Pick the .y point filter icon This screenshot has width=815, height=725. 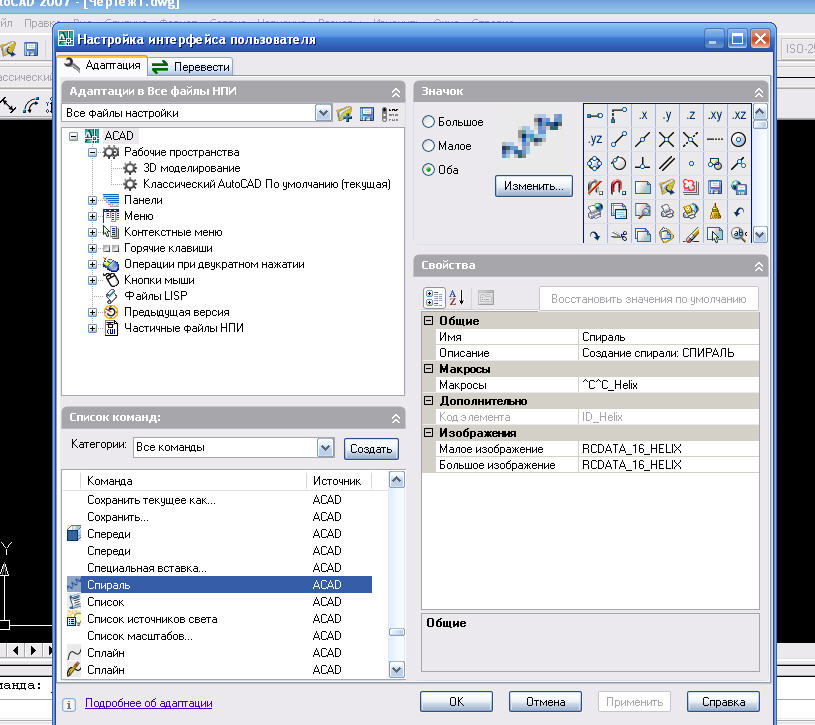667,115
